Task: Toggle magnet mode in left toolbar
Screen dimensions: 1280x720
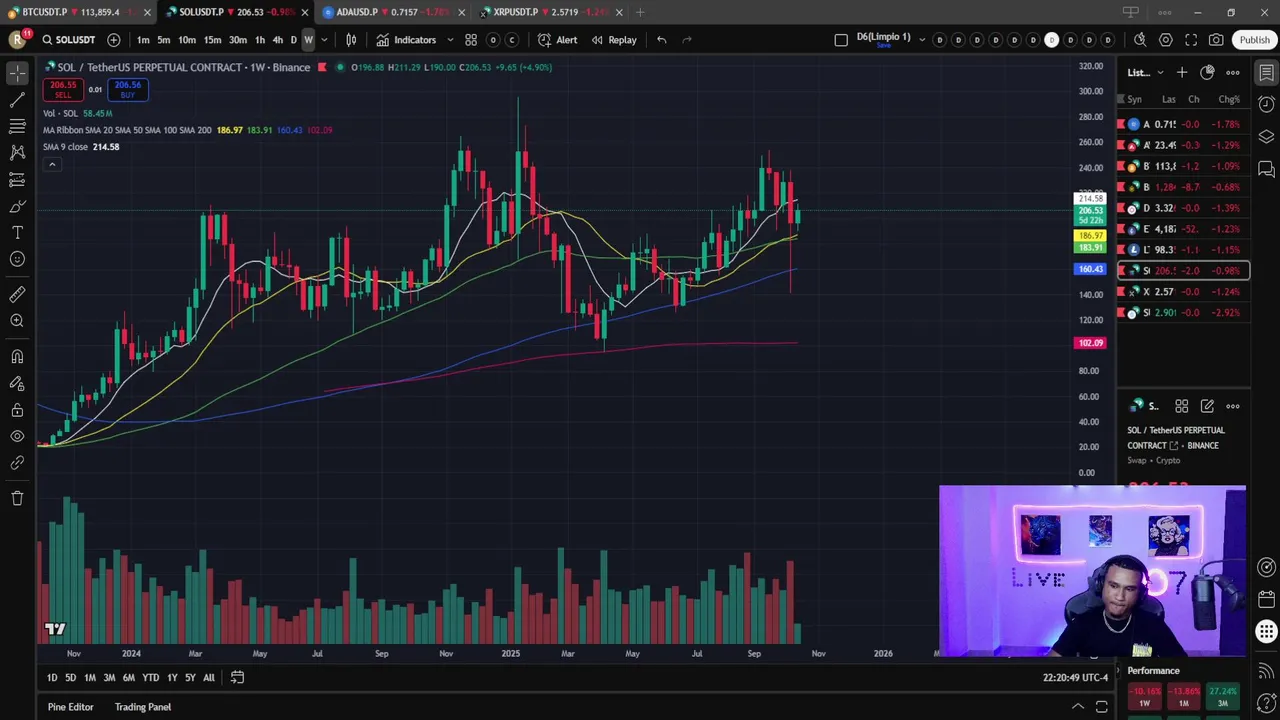Action: (x=17, y=357)
